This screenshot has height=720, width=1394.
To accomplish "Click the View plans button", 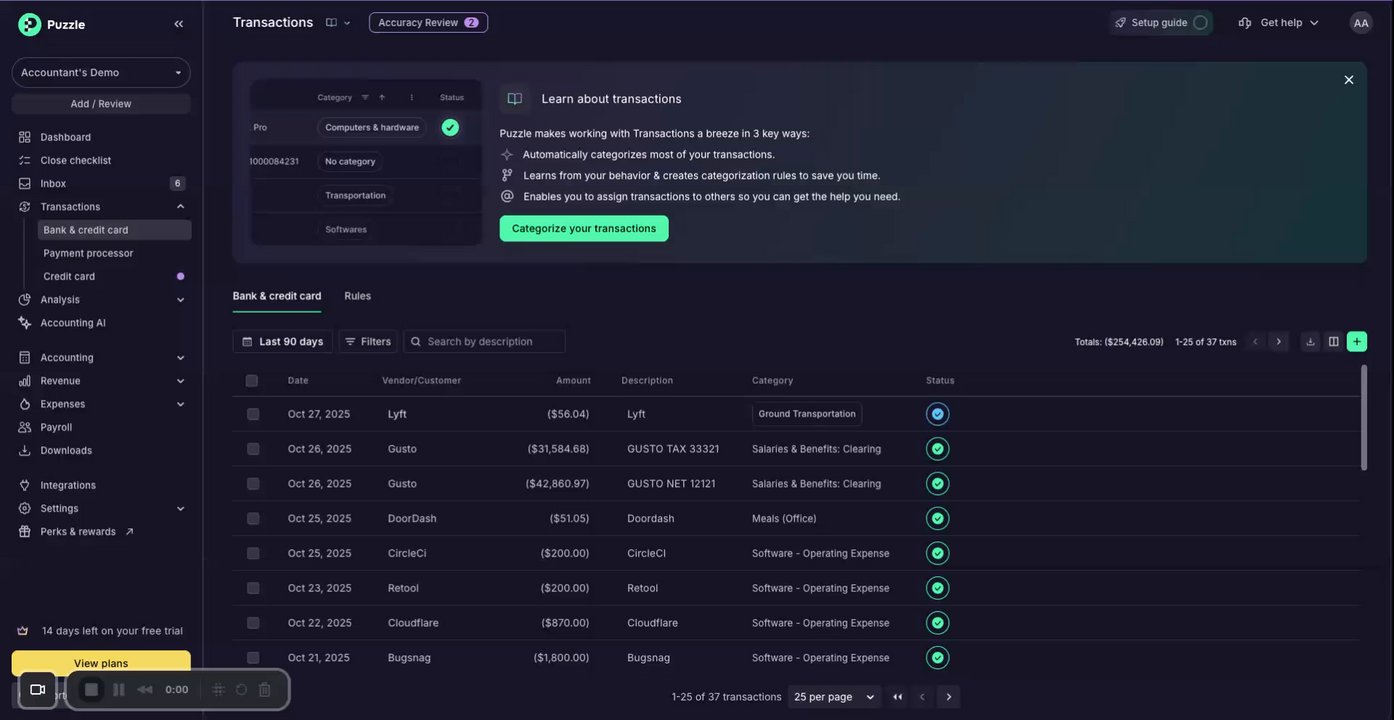I will [x=101, y=663].
